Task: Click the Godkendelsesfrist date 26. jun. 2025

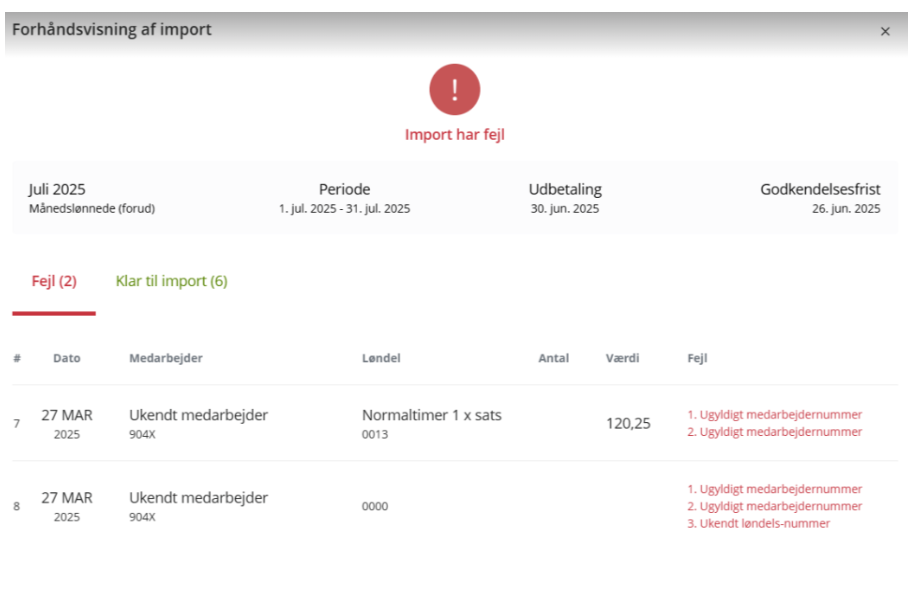Action: (845, 209)
